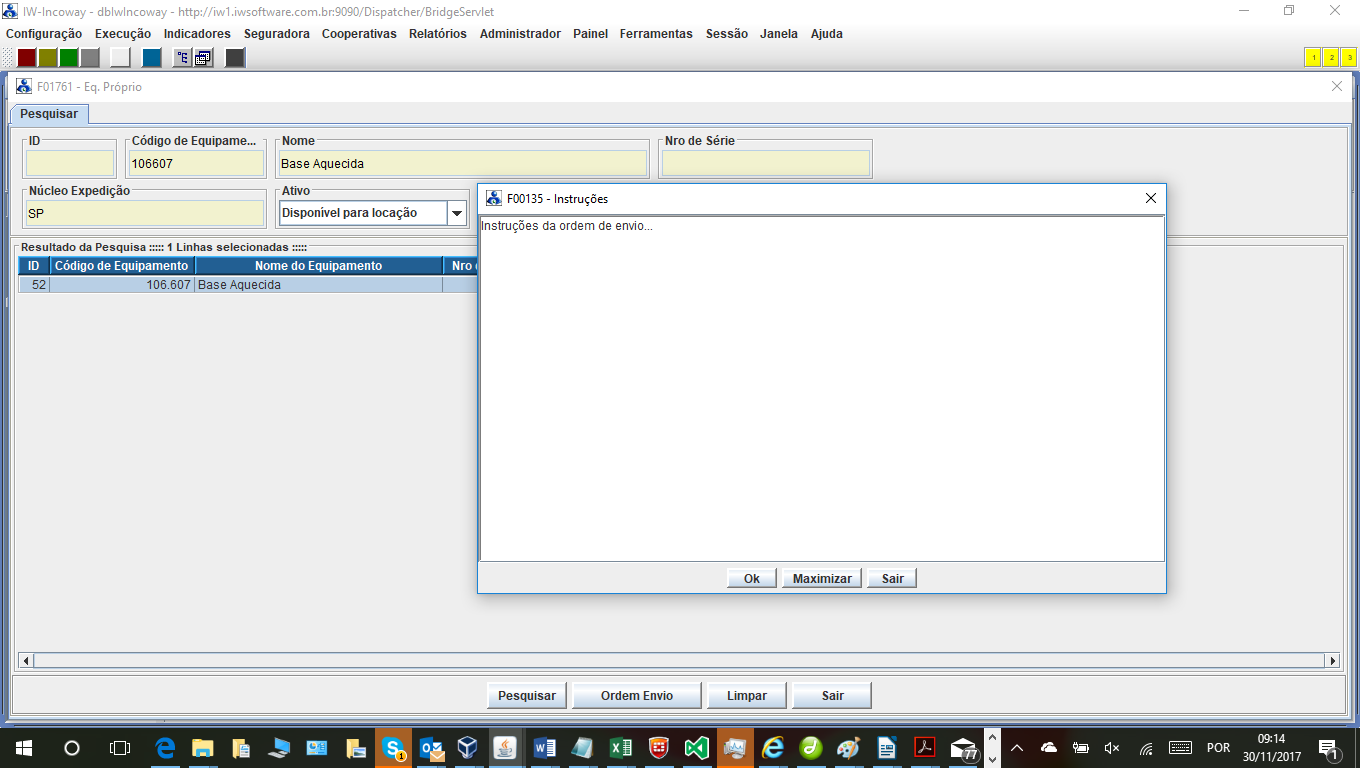The image size is (1360, 768).
Task: Click the Limpar button
Action: point(746,695)
